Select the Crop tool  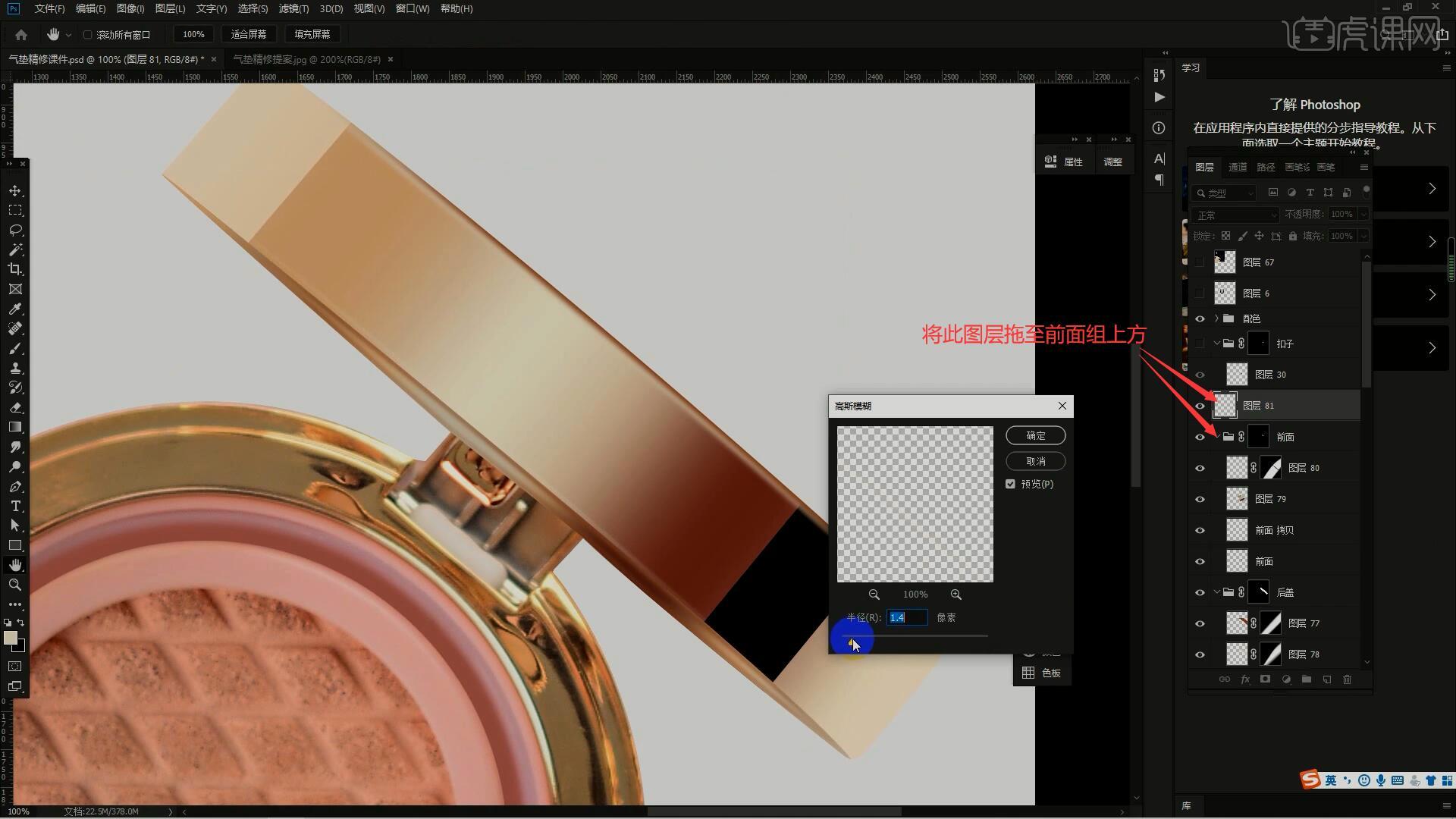pos(15,269)
